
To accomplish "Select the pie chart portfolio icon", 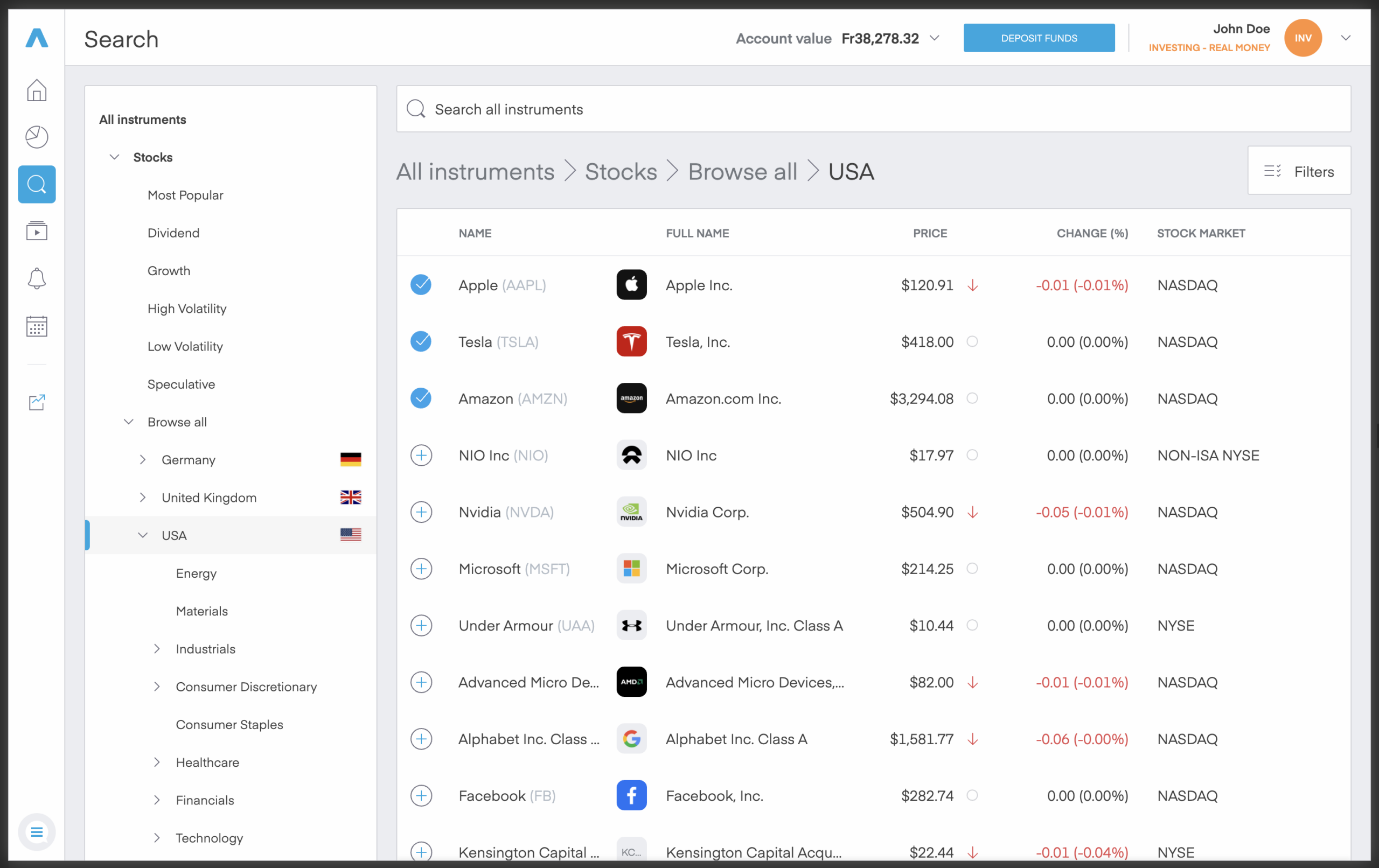I will click(x=37, y=137).
